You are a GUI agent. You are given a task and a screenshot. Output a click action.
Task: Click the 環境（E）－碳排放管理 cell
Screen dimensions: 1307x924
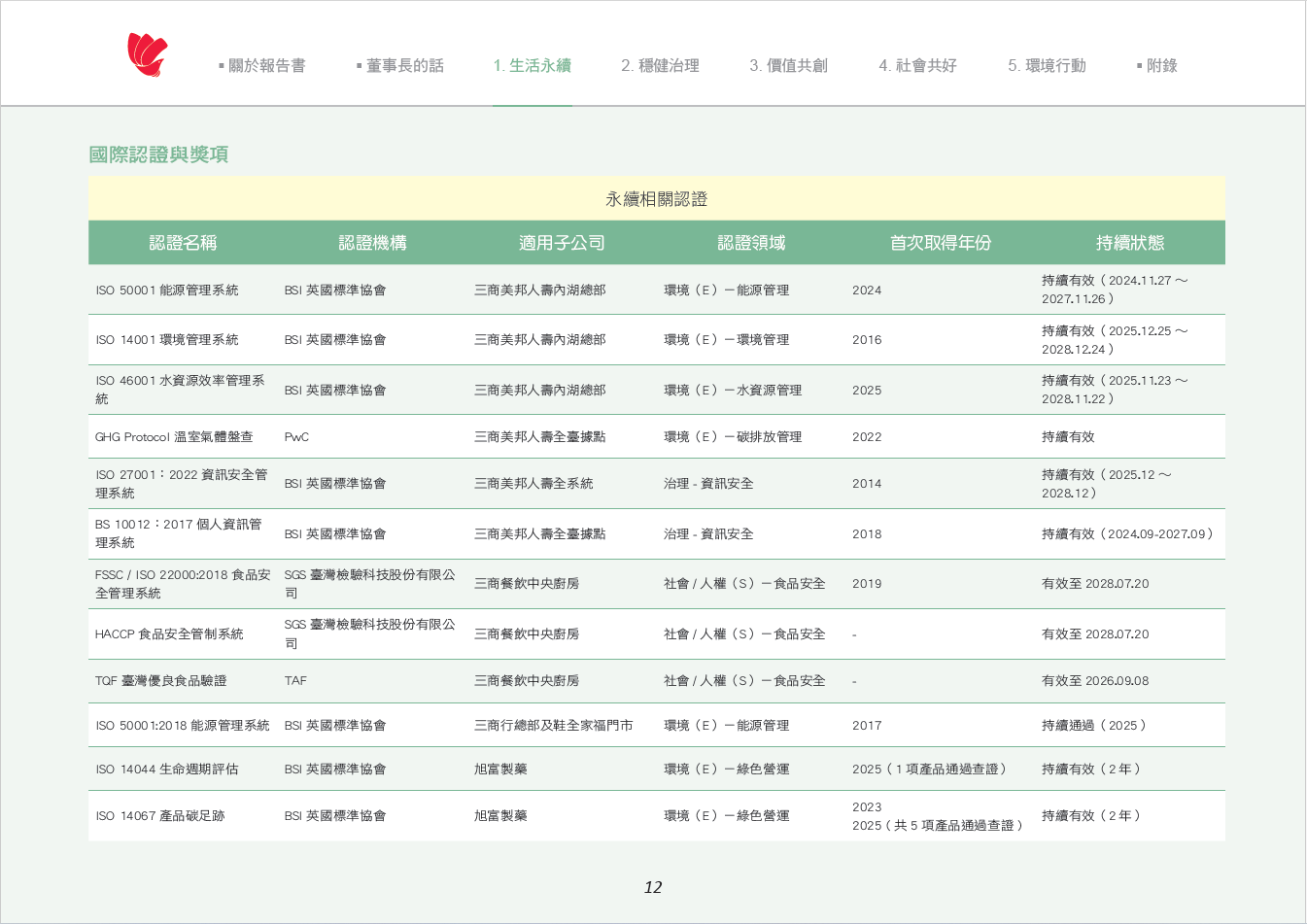tap(733, 437)
